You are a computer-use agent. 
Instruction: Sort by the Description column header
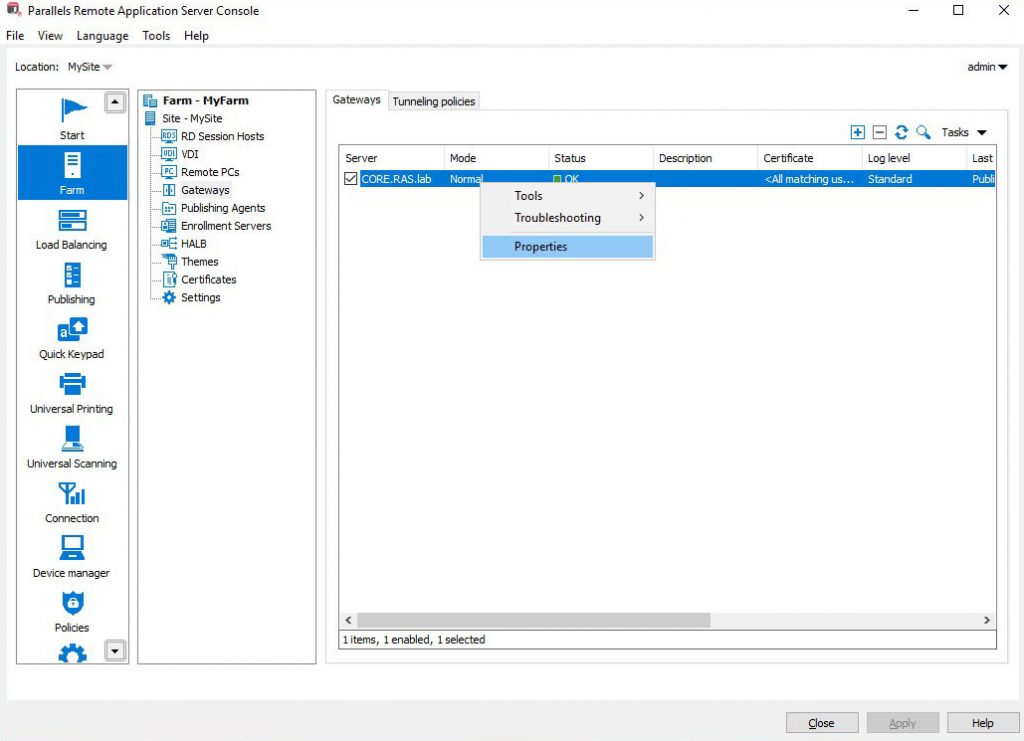[x=705, y=158]
